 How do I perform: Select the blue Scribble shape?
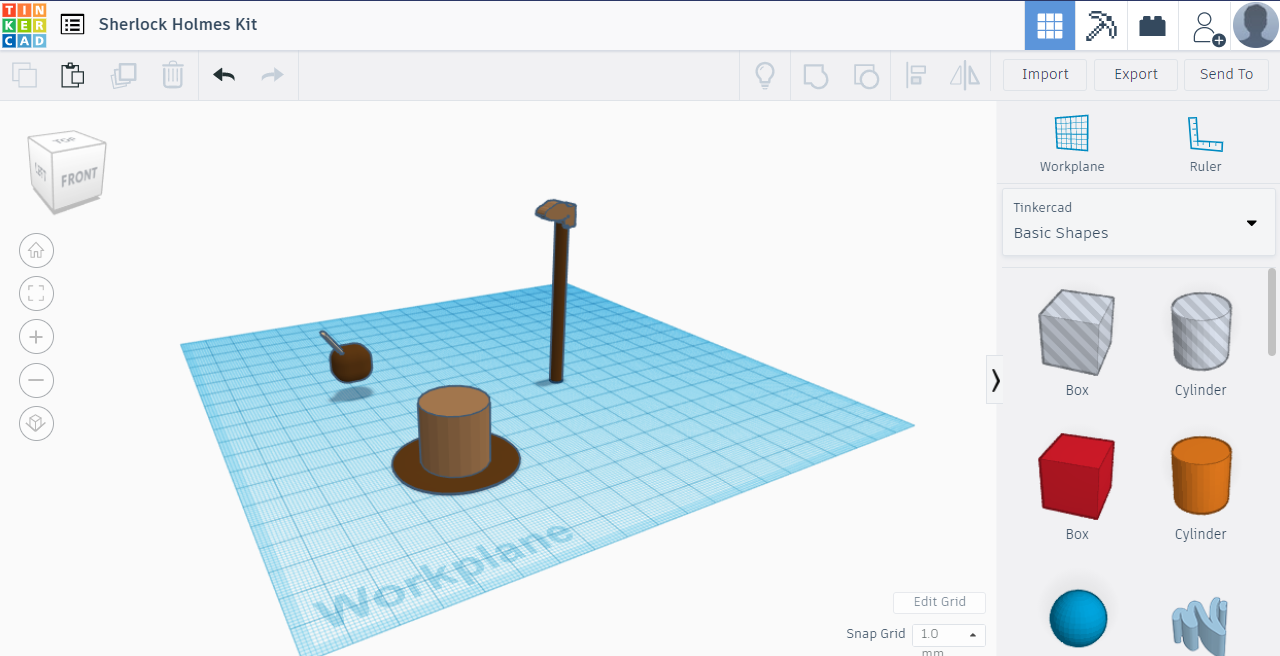point(1200,625)
